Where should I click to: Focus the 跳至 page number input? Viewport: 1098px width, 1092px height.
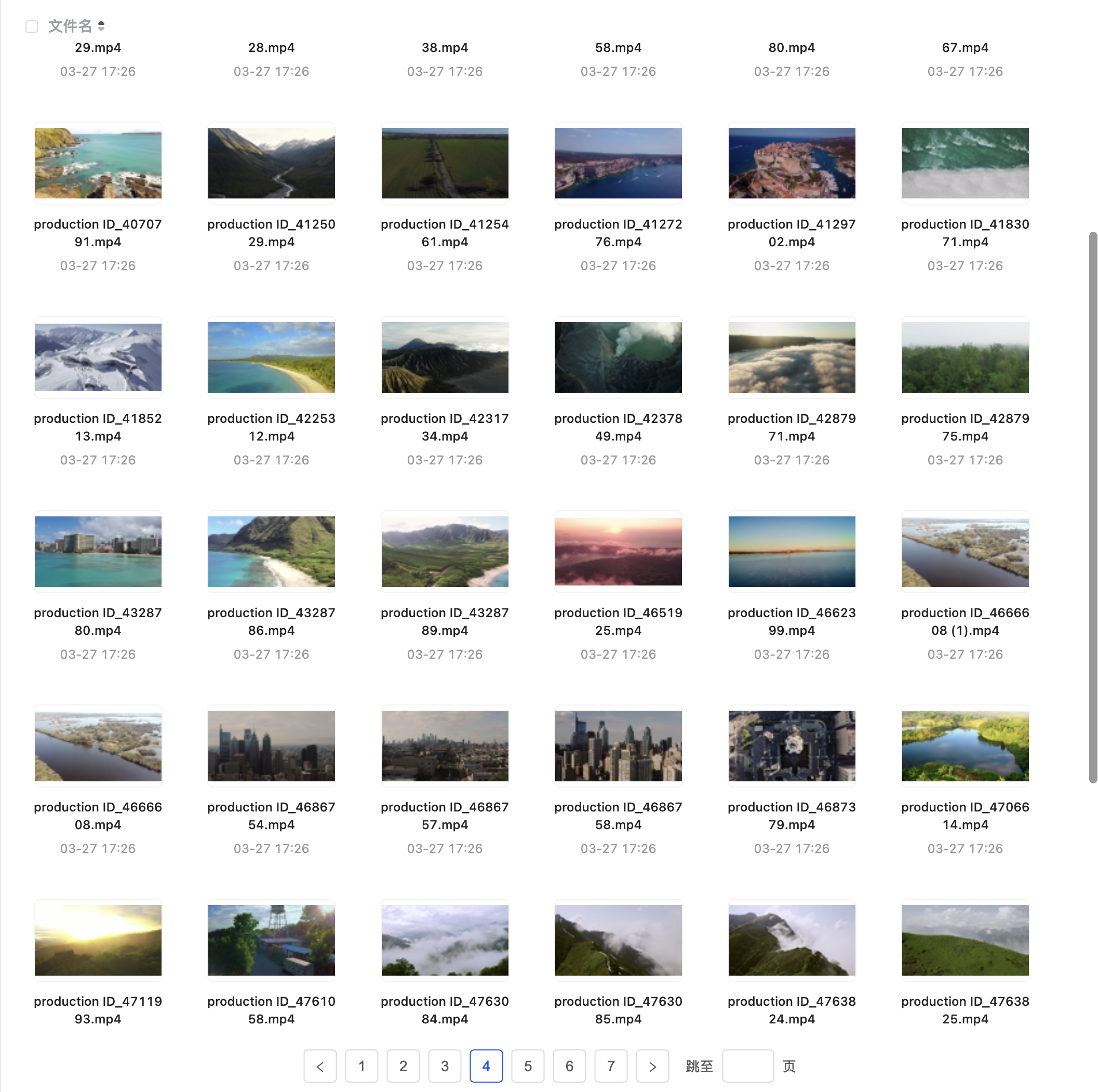point(747,1066)
